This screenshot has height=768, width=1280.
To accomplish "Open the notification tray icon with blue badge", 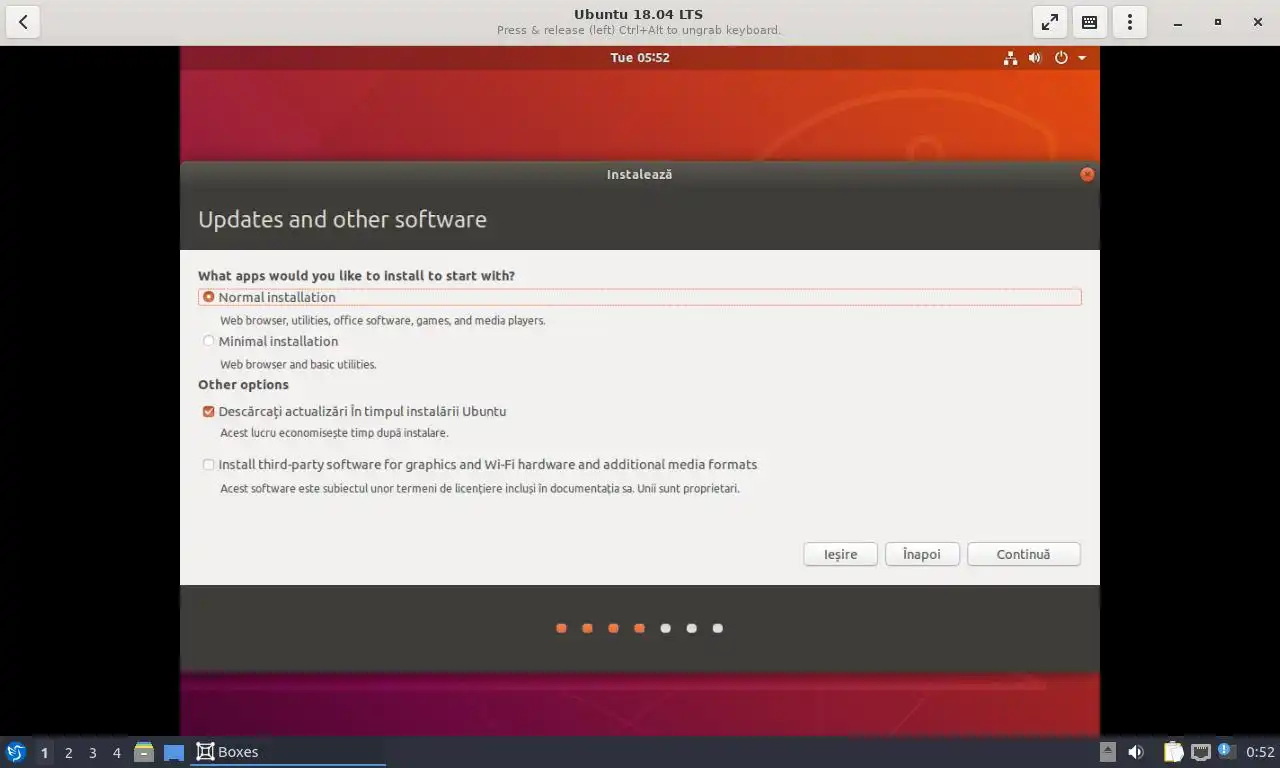I will point(1226,752).
